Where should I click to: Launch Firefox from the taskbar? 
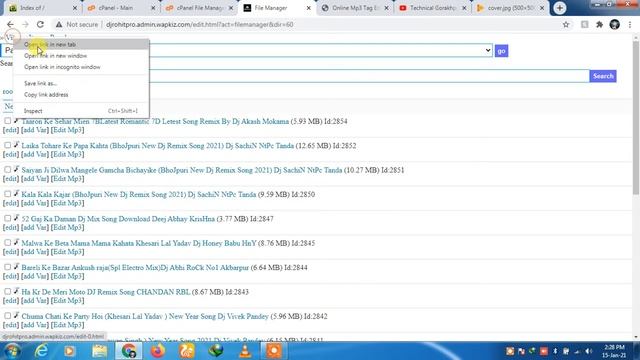click(x=158, y=351)
